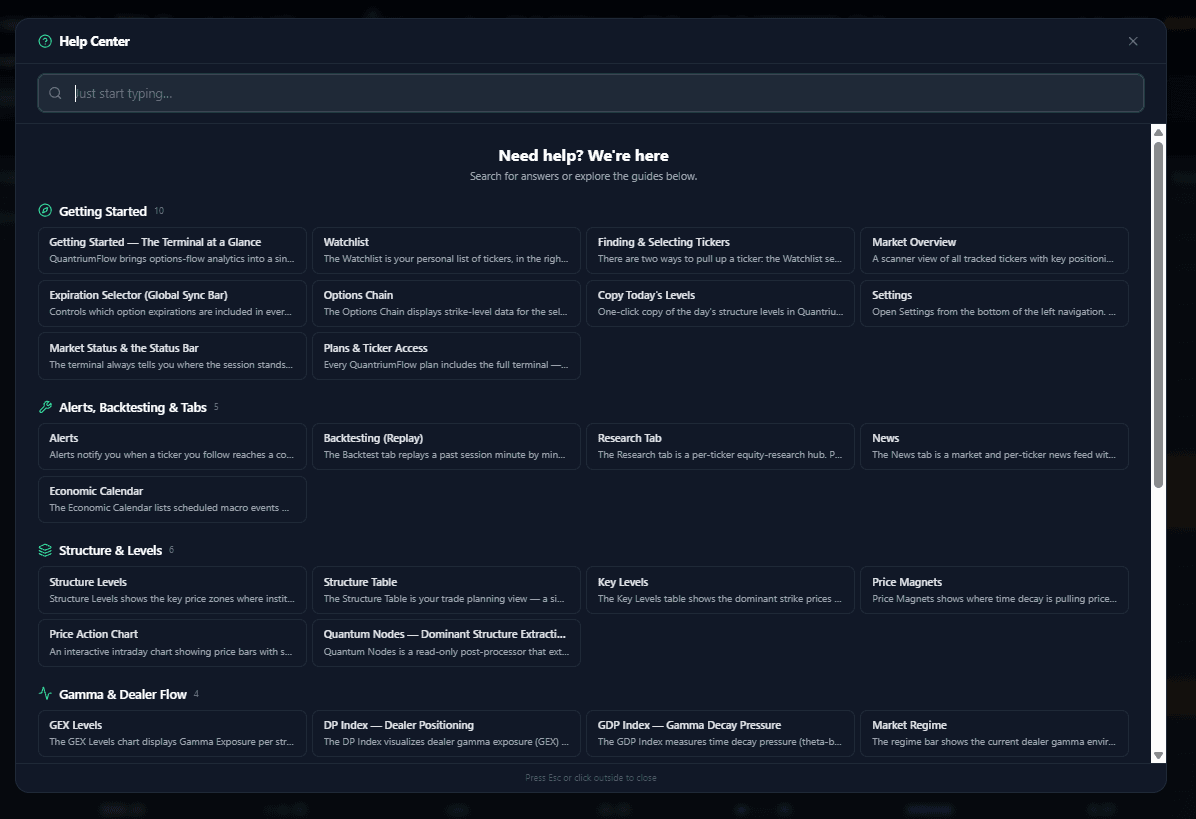Viewport: 1196px width, 819px height.
Task: Open 'Quantum Nodes — Dominant Structure' article
Action: click(x=446, y=643)
